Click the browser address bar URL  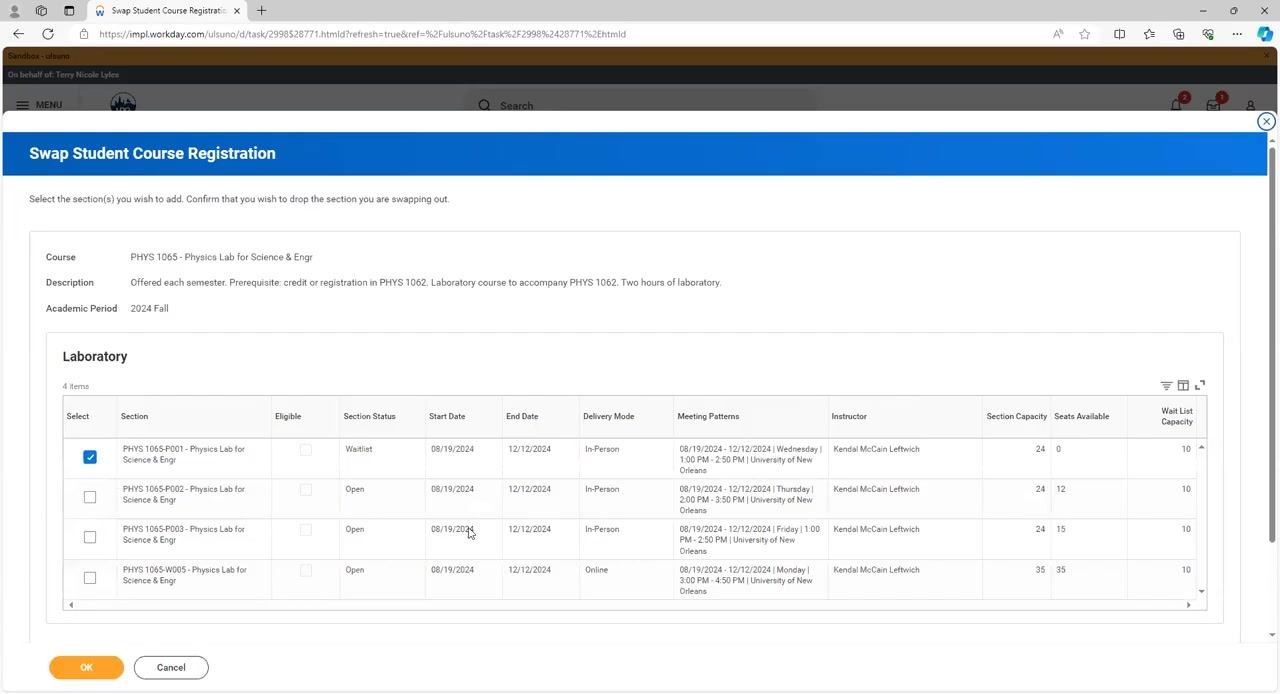pyautogui.click(x=363, y=34)
